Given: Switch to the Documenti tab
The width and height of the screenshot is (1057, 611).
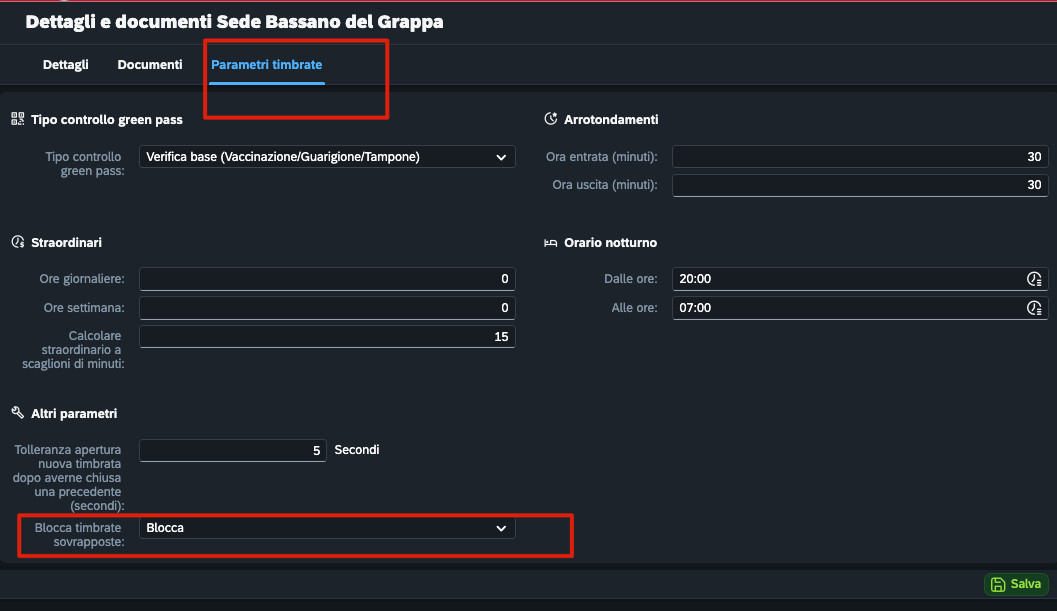Looking at the screenshot, I should pos(150,65).
